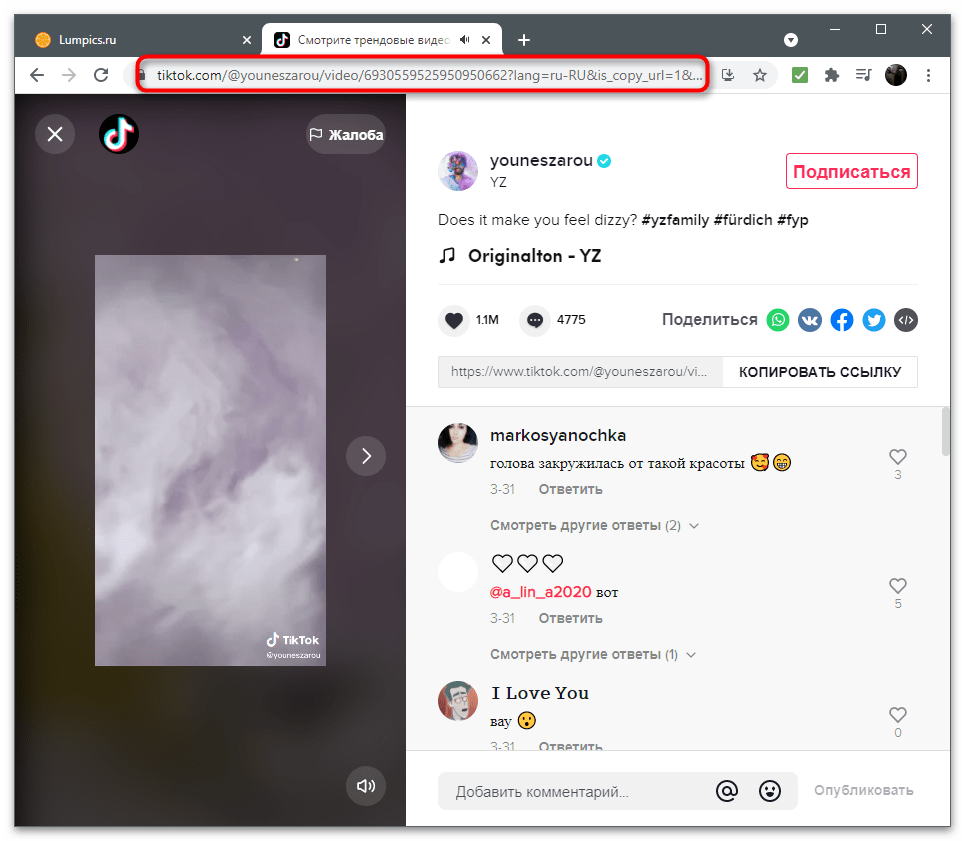Open comments via the speech bubble icon
This screenshot has height=841, width=965.
click(535, 320)
